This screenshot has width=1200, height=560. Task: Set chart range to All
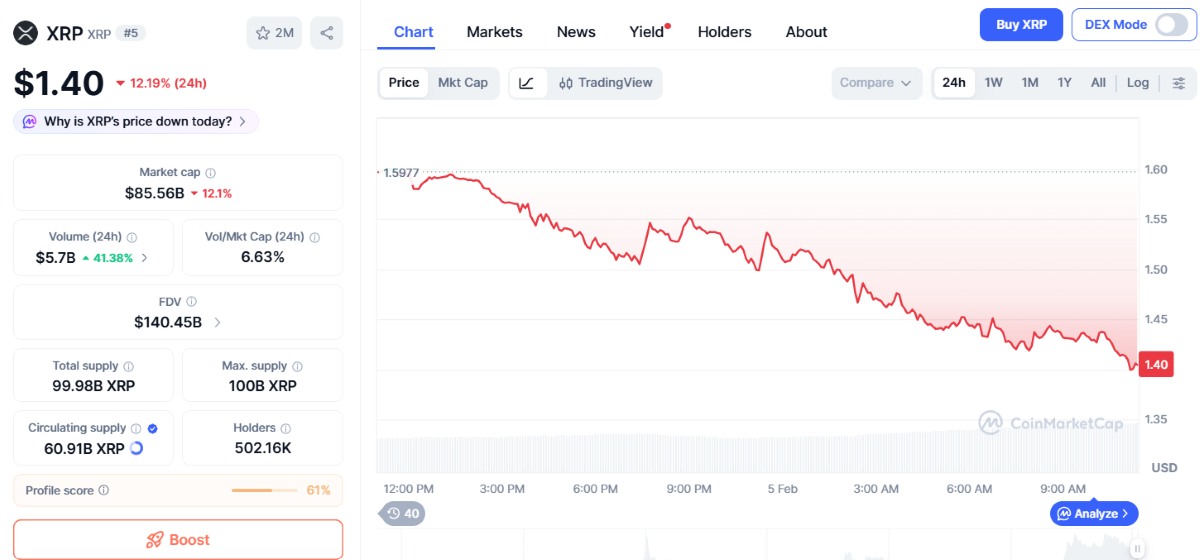click(x=1098, y=83)
